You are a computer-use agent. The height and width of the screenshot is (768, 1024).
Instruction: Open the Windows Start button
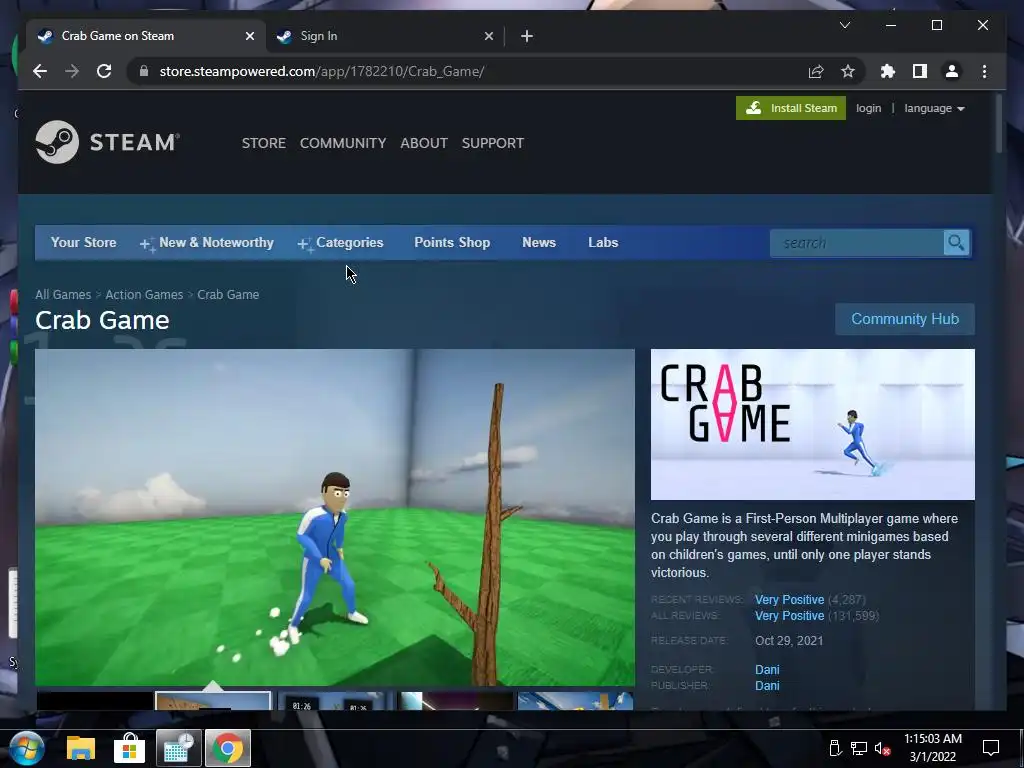coord(26,748)
